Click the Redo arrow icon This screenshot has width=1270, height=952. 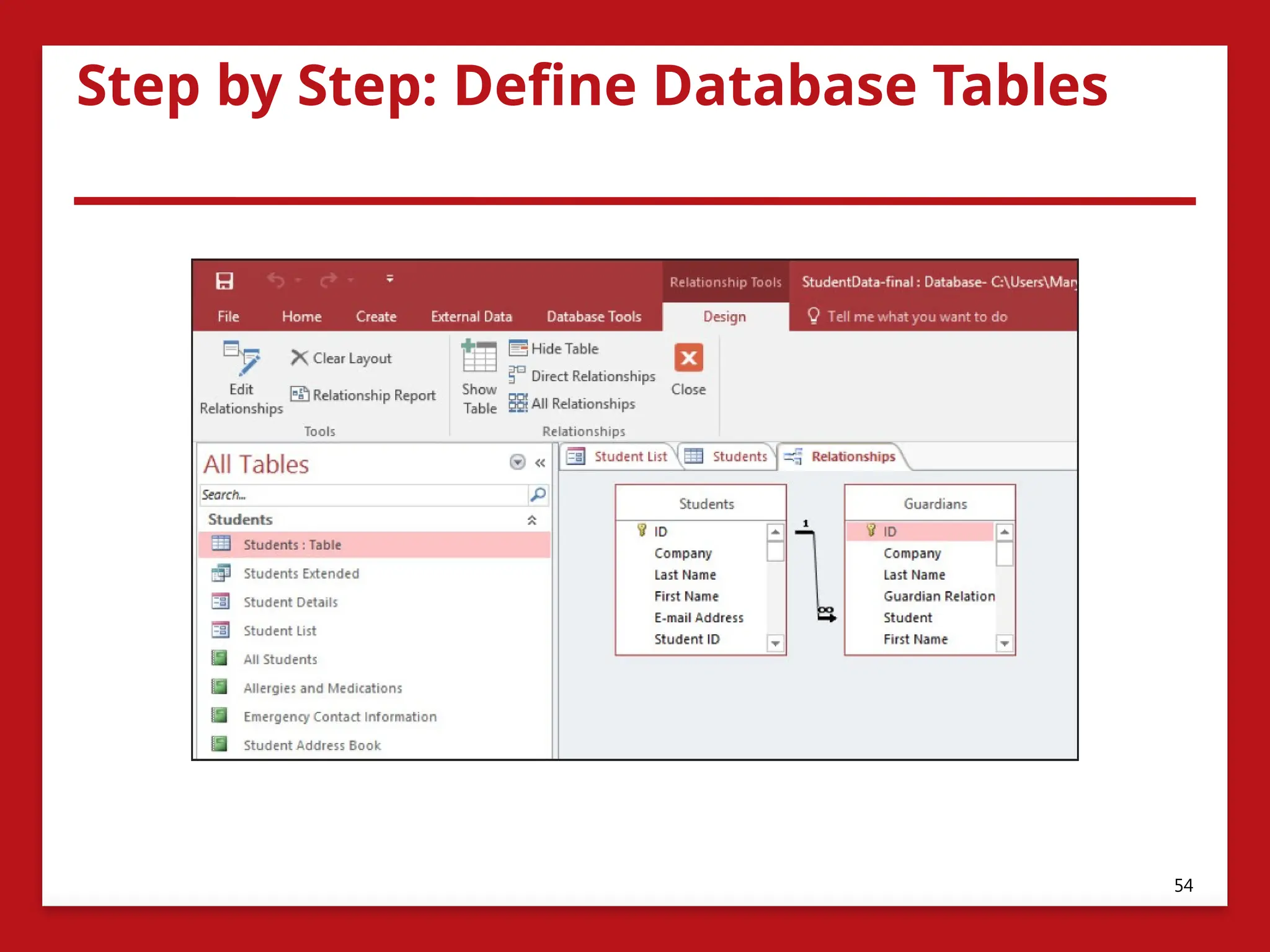329,281
